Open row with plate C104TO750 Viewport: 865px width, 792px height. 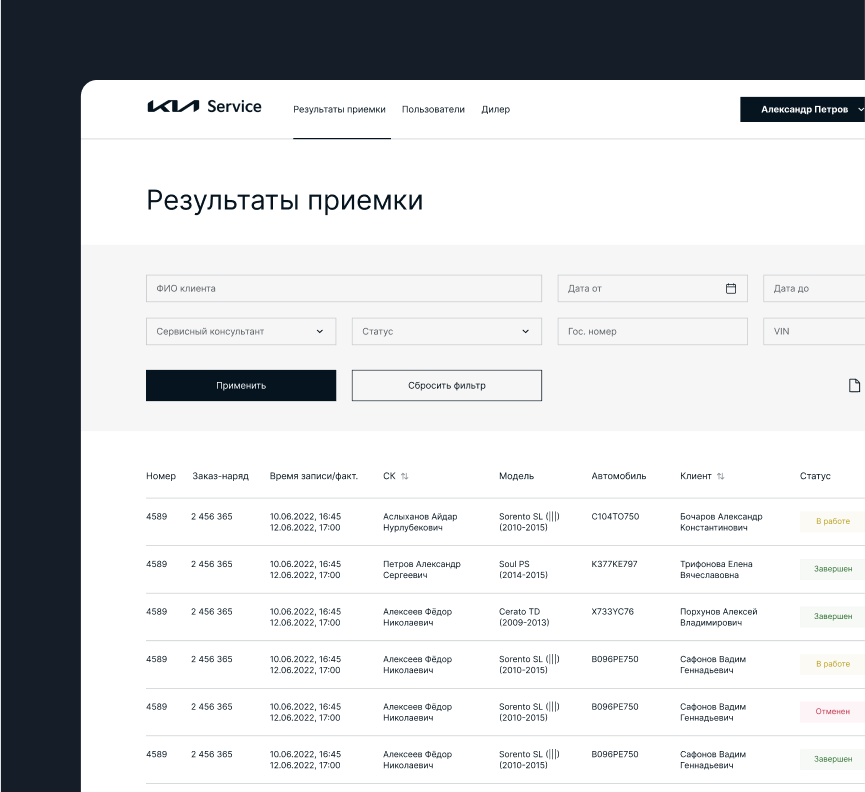coord(615,516)
